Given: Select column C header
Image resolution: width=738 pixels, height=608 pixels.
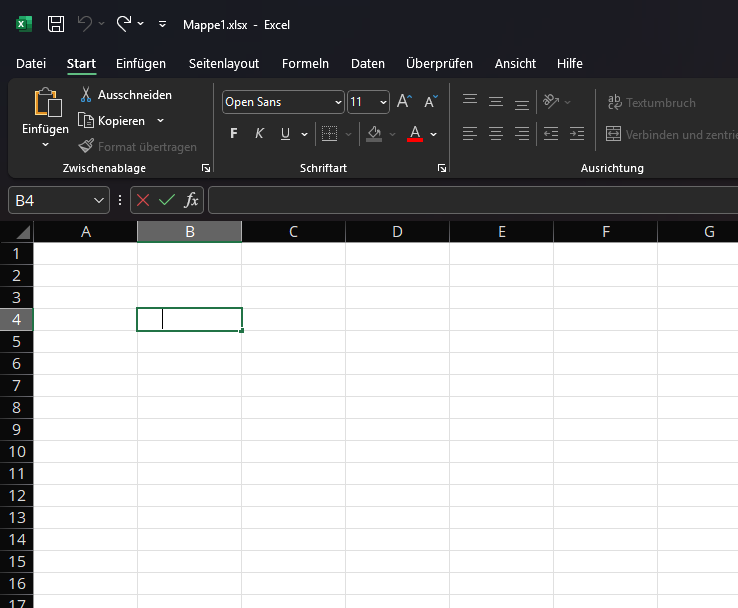Looking at the screenshot, I should coord(294,232).
